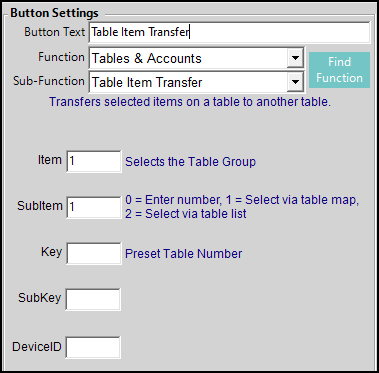Image resolution: width=379 pixels, height=373 pixels.
Task: Click the Button Settings group title
Action: point(54,13)
